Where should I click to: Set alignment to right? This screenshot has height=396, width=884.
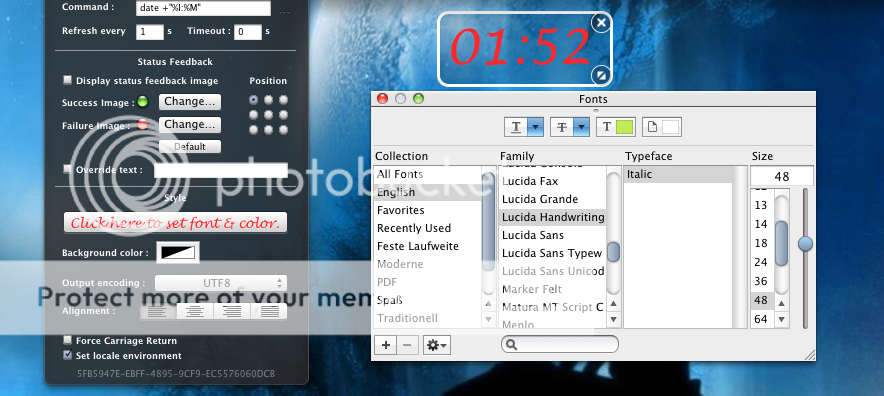(x=232, y=311)
